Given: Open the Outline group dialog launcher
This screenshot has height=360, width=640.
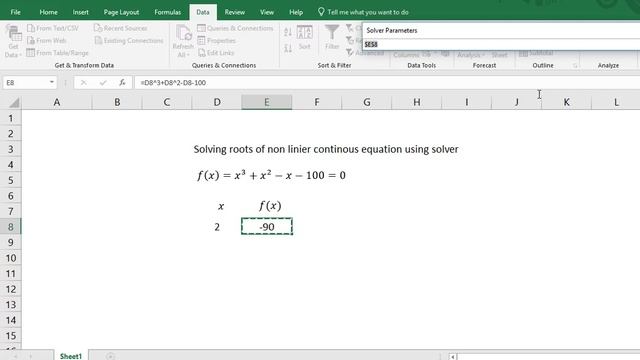Looking at the screenshot, I should point(575,66).
